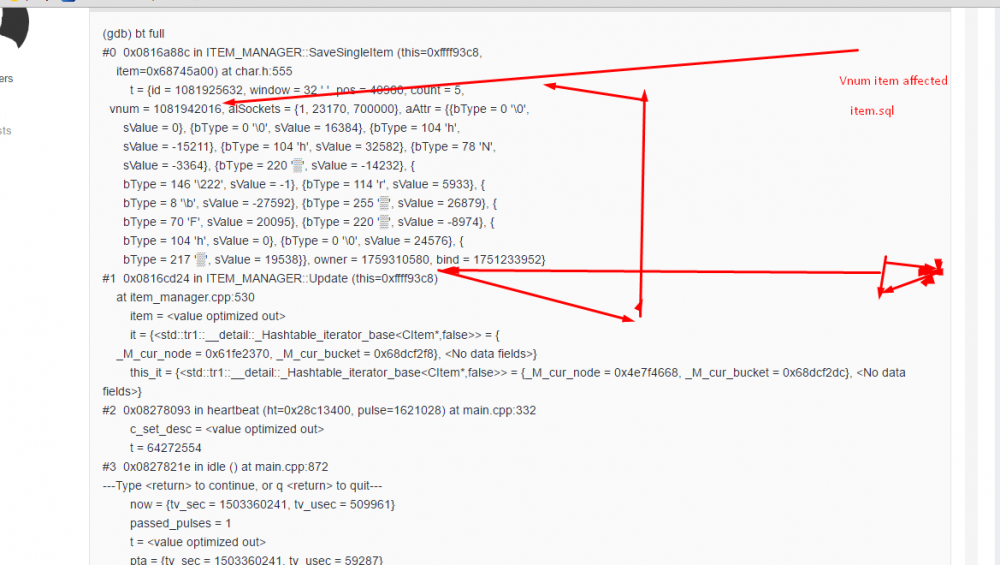Click the line starting "t = {id = 1081925632"

coord(297,90)
